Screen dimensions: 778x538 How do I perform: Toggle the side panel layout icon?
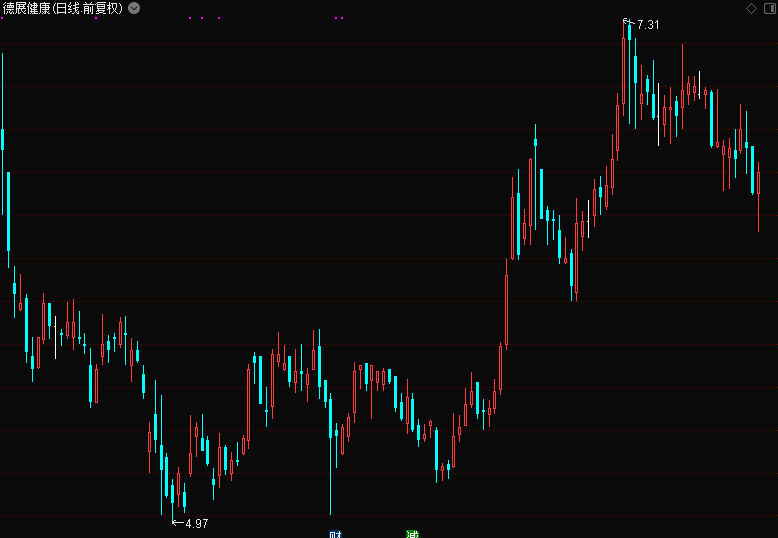[770, 8]
